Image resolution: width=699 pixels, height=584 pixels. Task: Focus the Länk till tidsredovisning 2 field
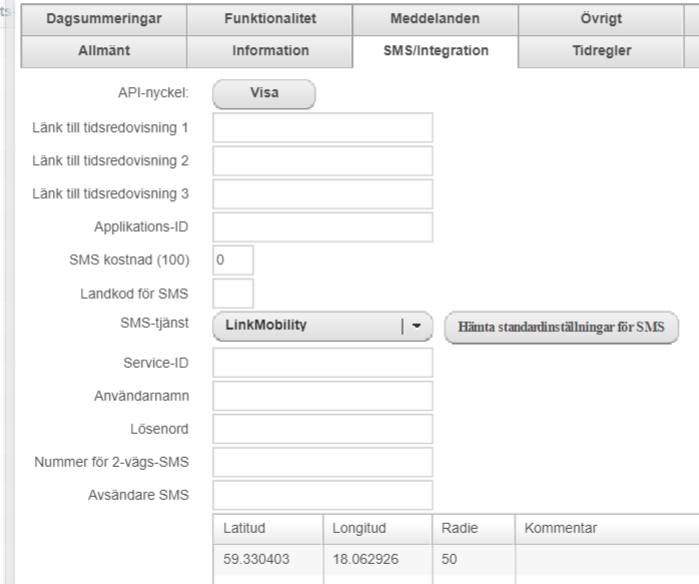click(x=322, y=161)
